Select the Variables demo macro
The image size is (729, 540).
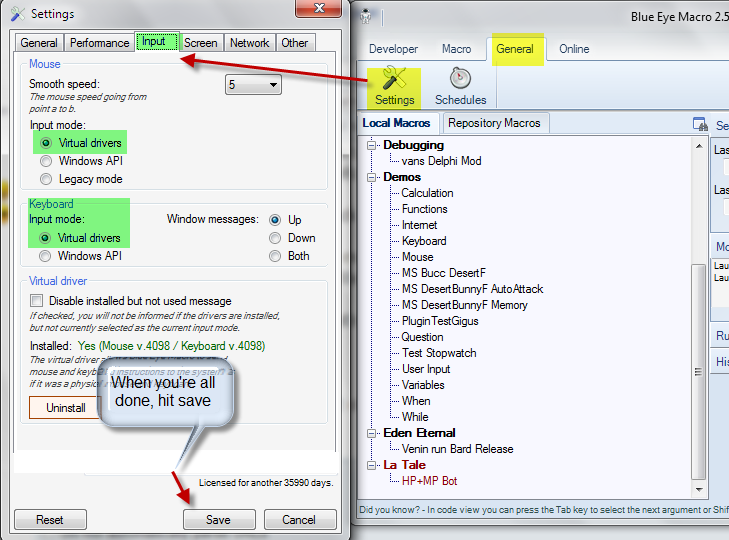[x=423, y=385]
